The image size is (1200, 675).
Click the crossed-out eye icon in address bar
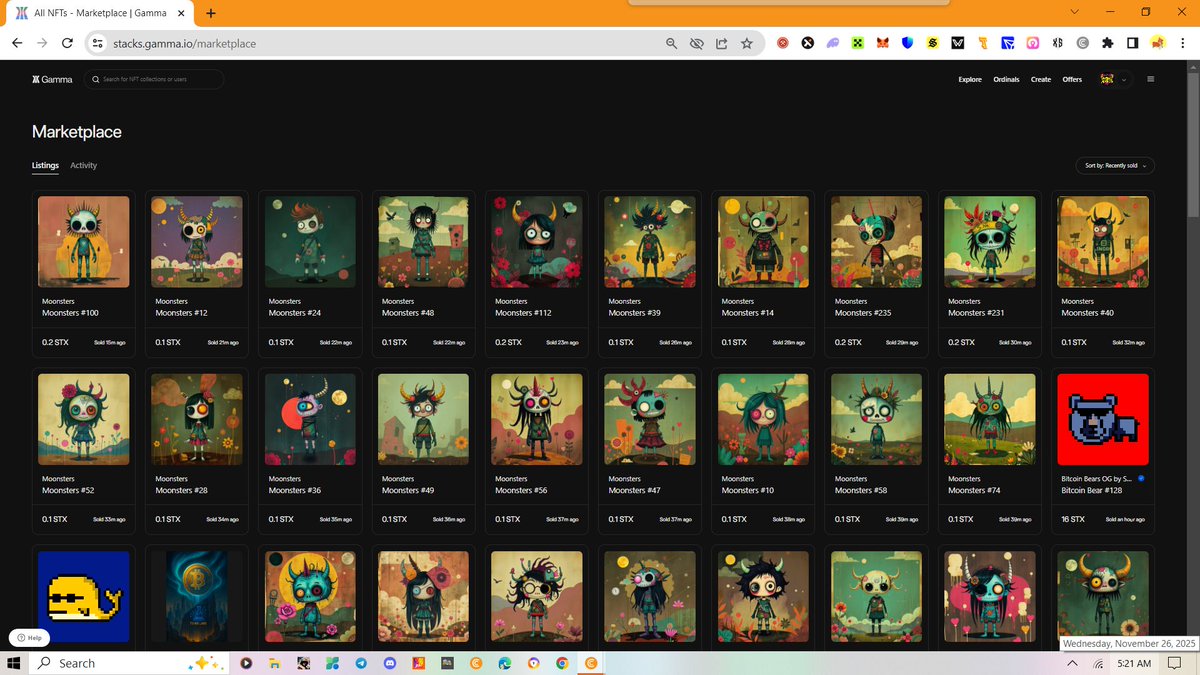point(697,43)
